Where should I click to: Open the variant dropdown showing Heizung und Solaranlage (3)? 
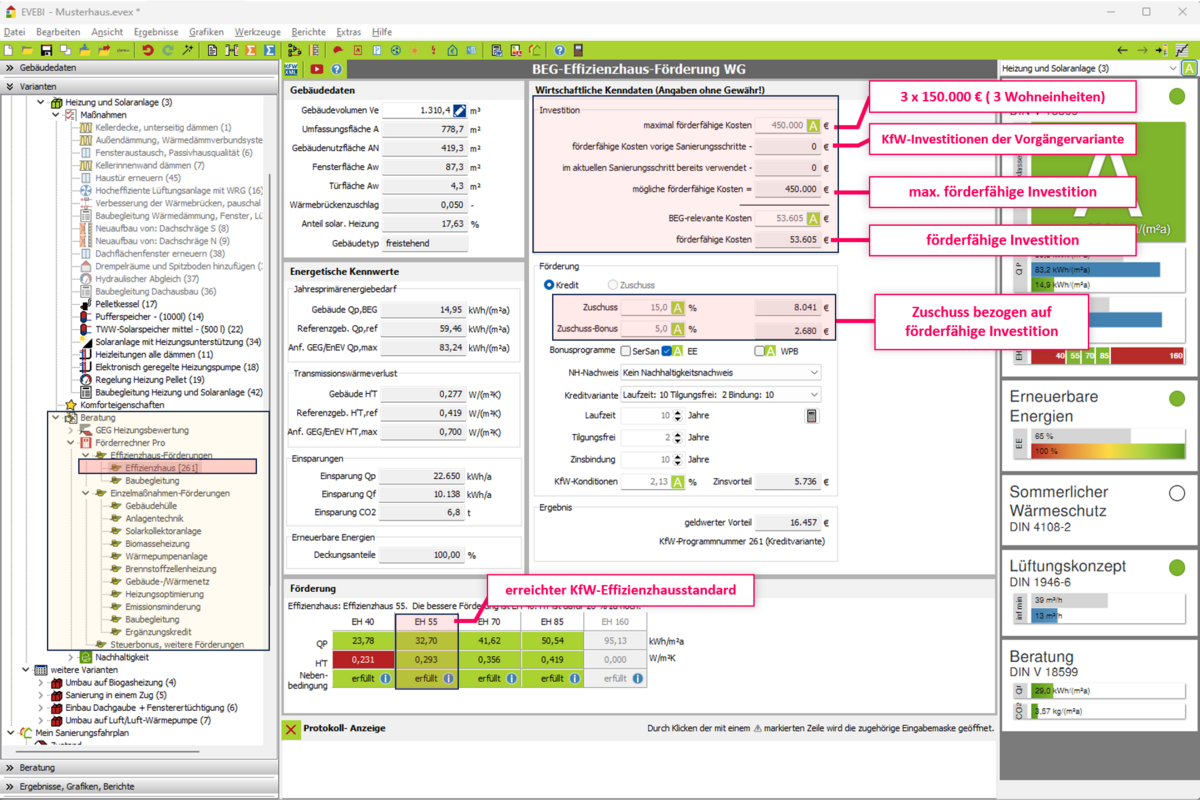point(1090,69)
